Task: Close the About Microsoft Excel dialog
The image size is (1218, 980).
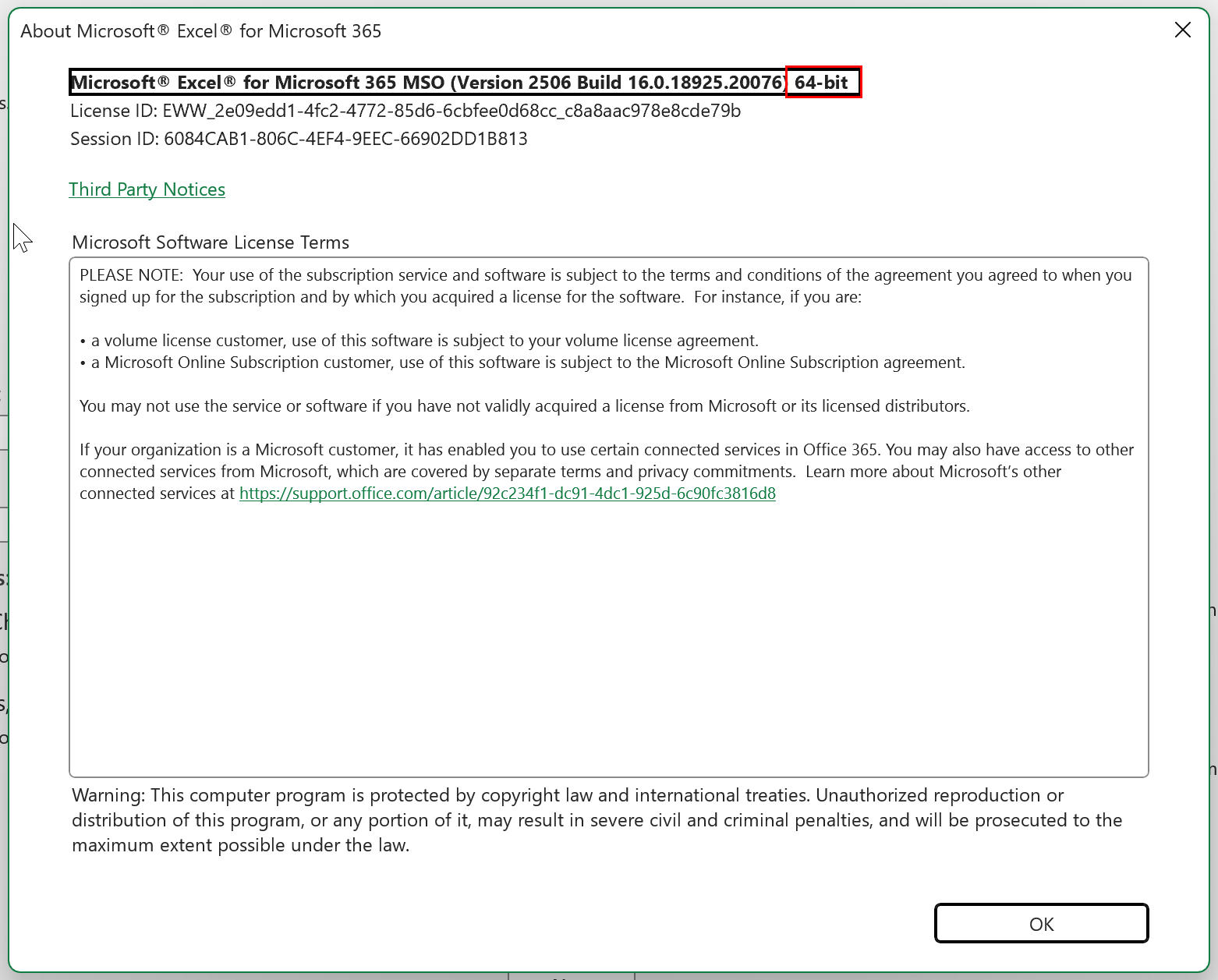Action: pos(1182,30)
